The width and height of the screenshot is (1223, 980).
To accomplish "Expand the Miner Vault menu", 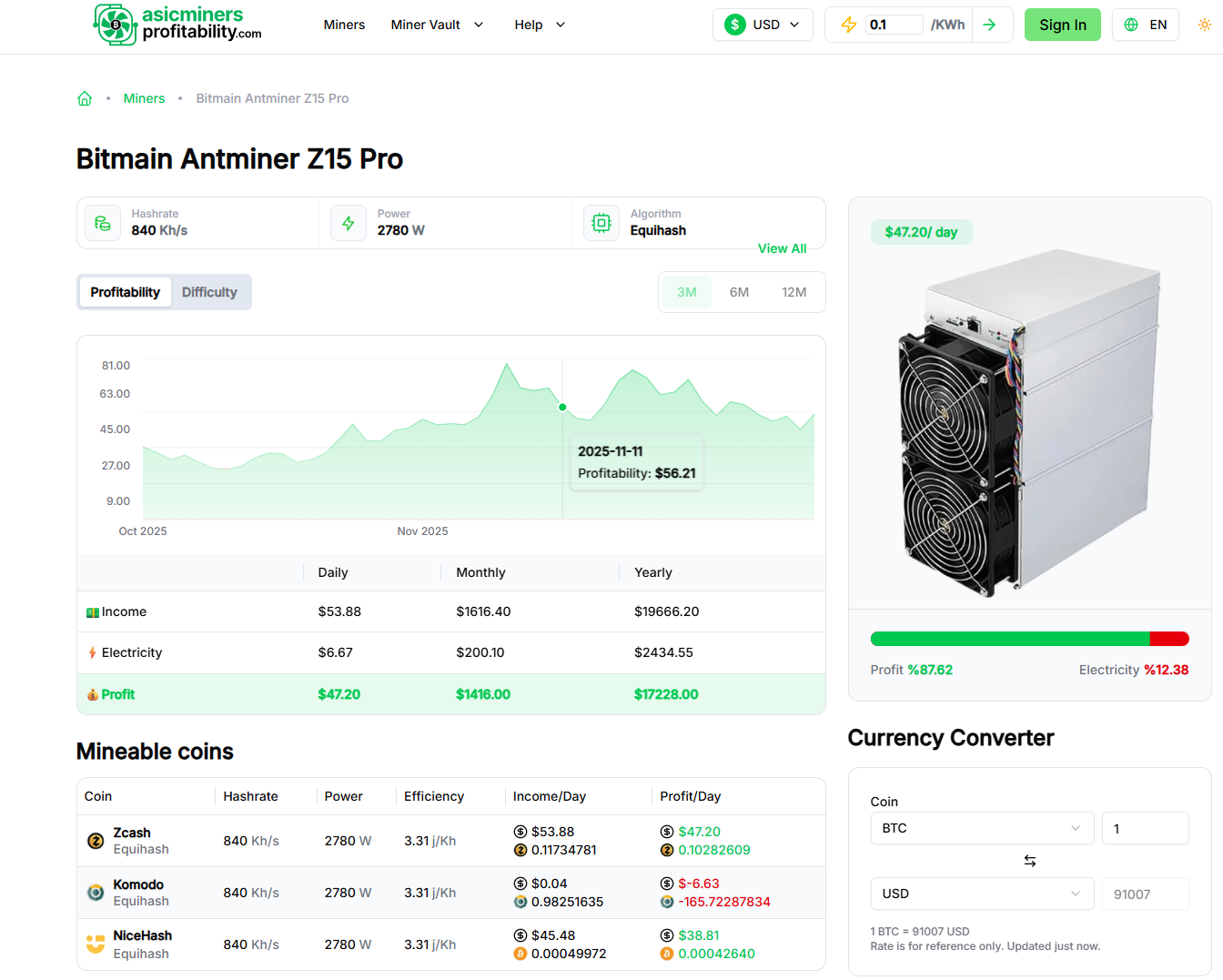I will (437, 25).
